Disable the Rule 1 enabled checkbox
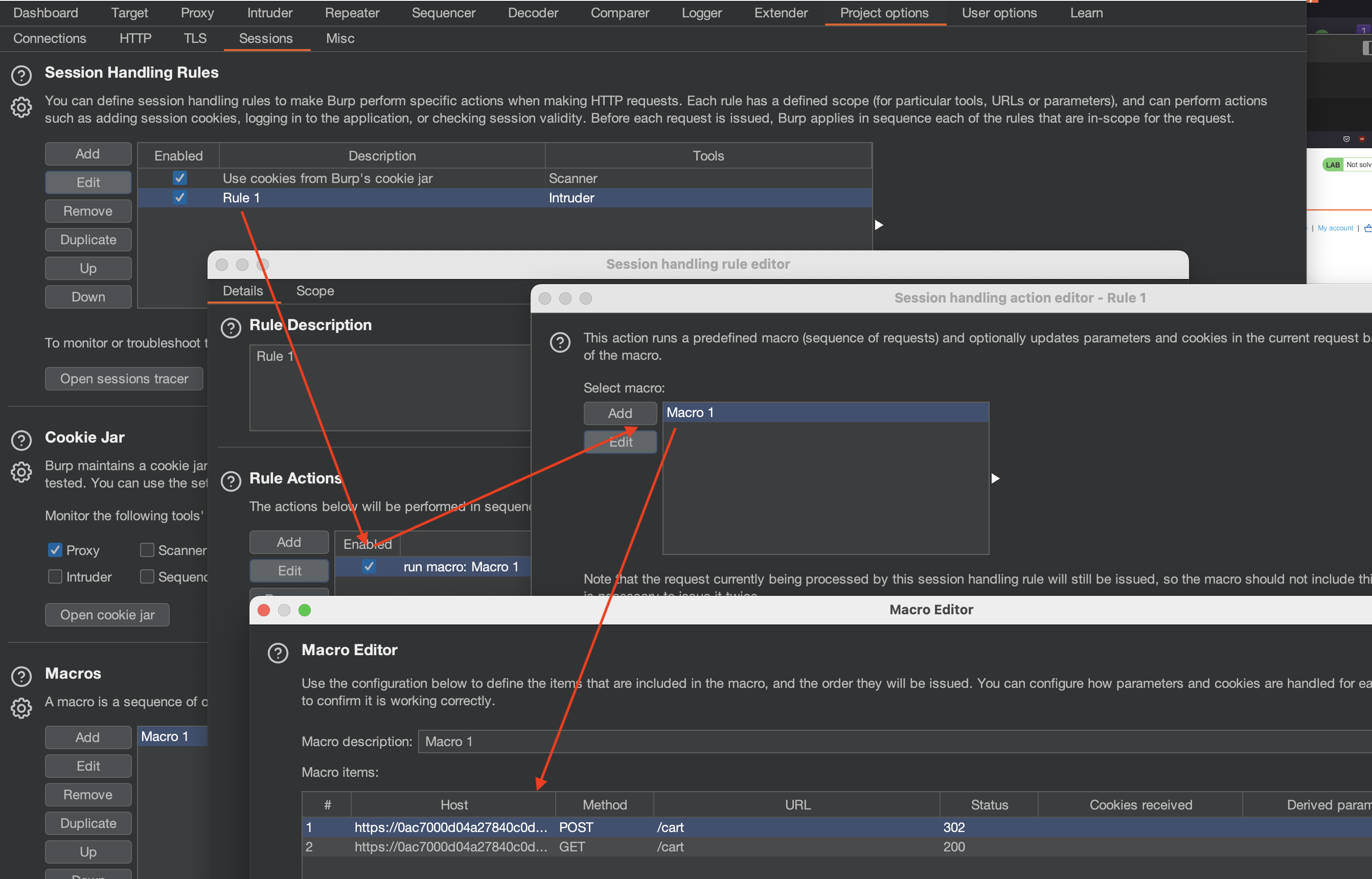The image size is (1372, 879). point(180,197)
